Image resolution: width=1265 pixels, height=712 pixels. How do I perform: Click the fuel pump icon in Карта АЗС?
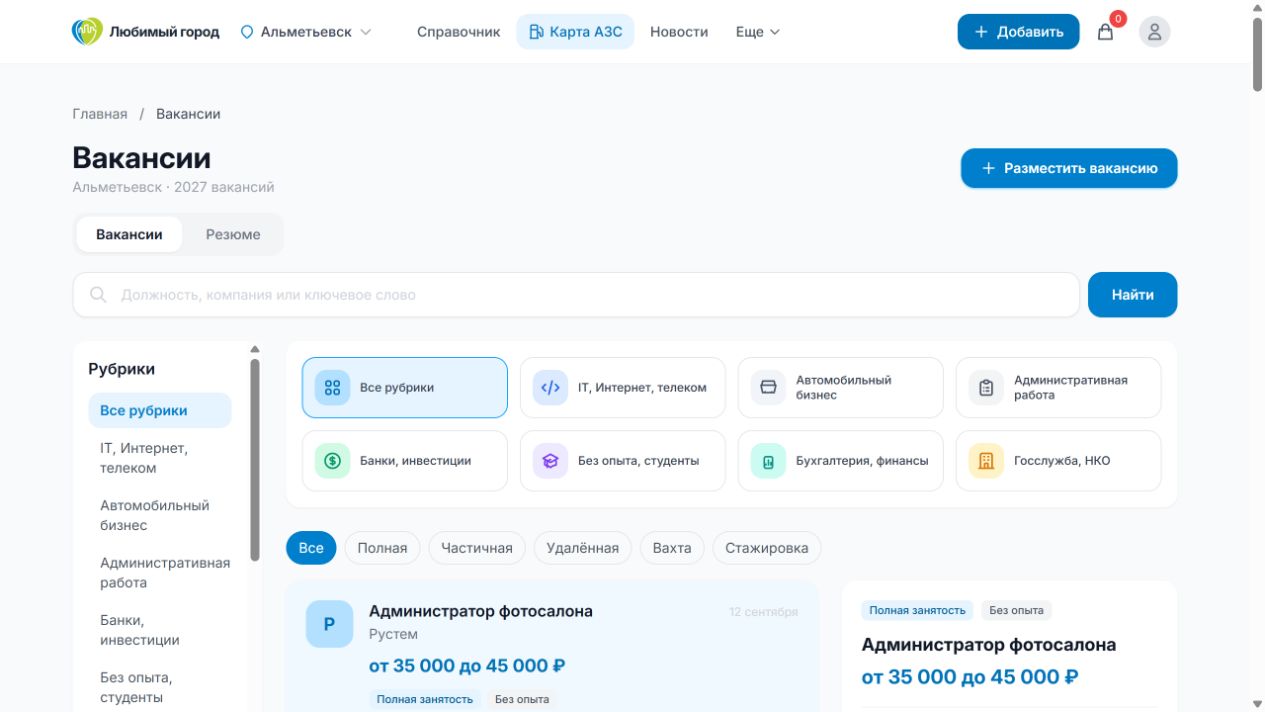click(536, 32)
